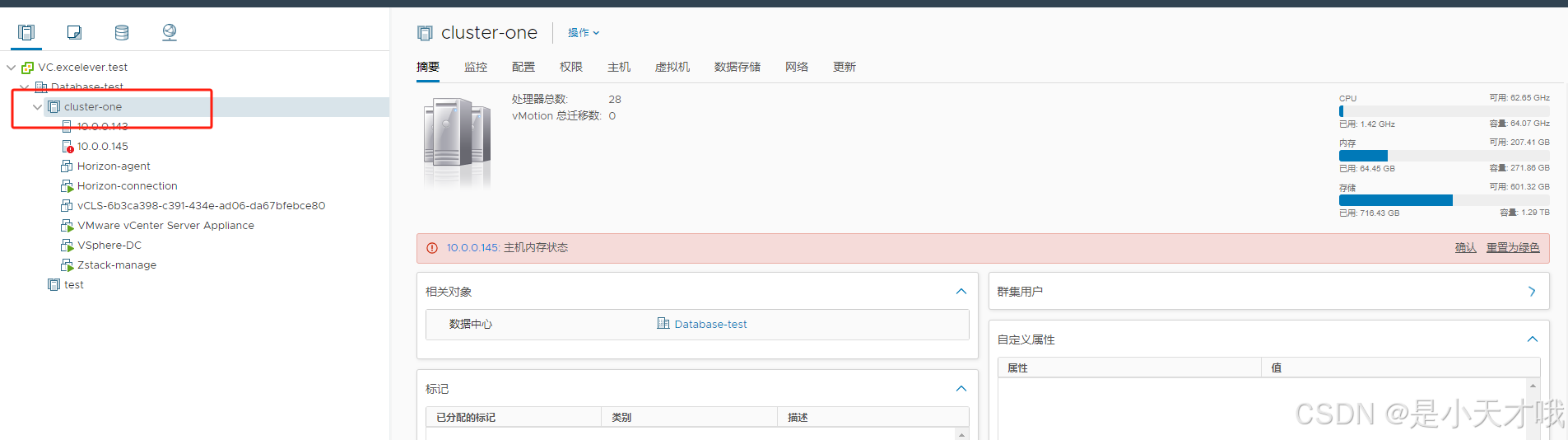Viewport: 1568px width, 440px height.
Task: Open the 操作 actions dropdown
Action: [584, 33]
